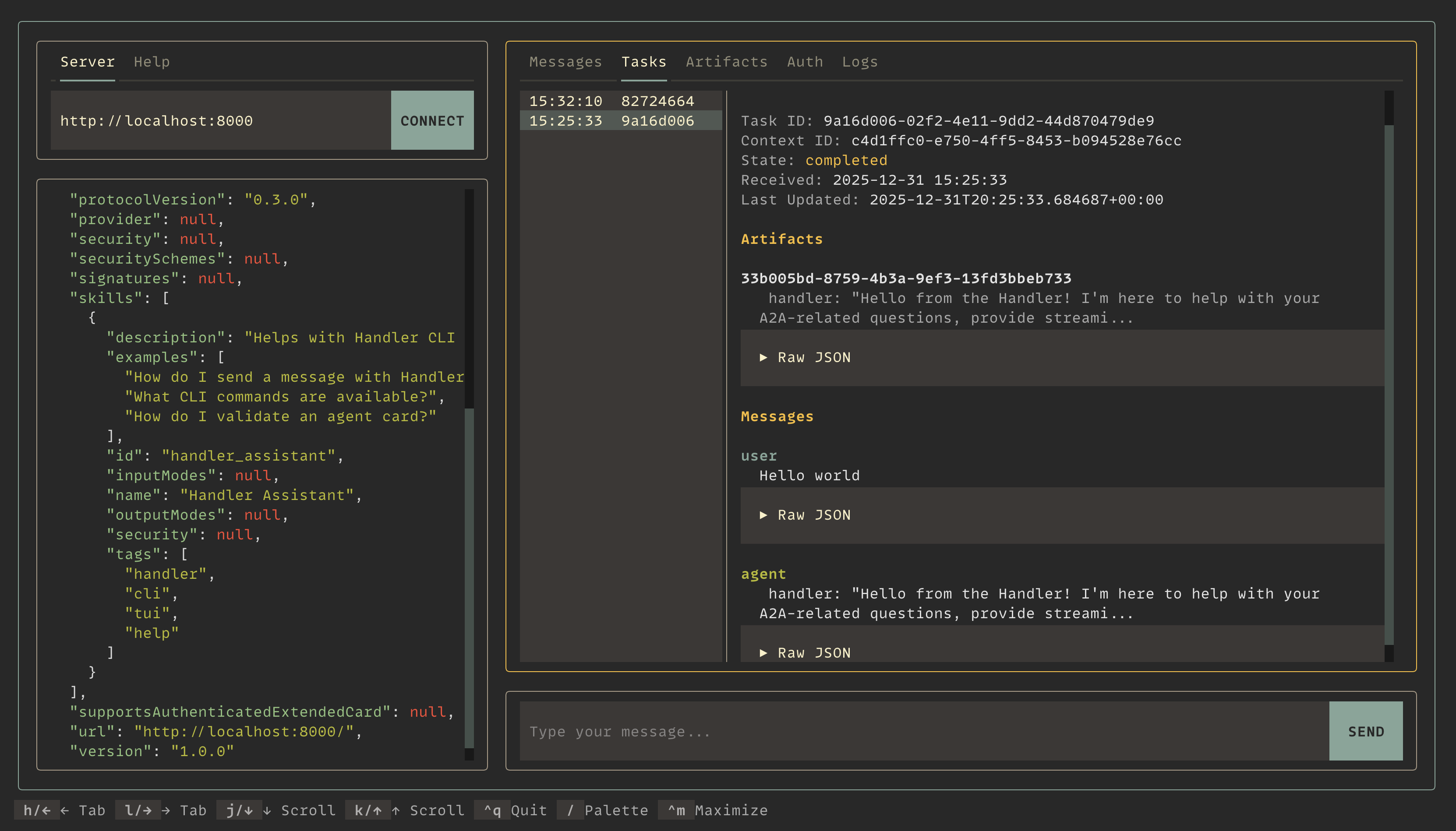Select task 82724664 from the task list

622,100
